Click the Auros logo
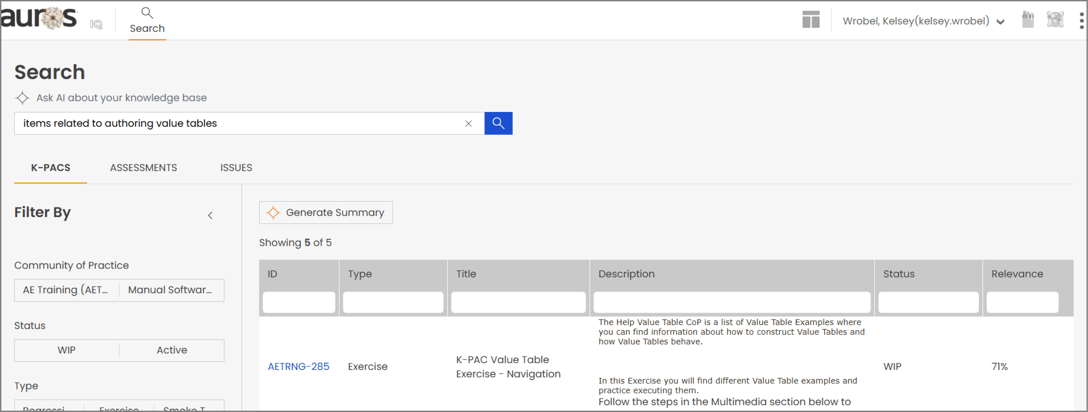 click(x=40, y=18)
